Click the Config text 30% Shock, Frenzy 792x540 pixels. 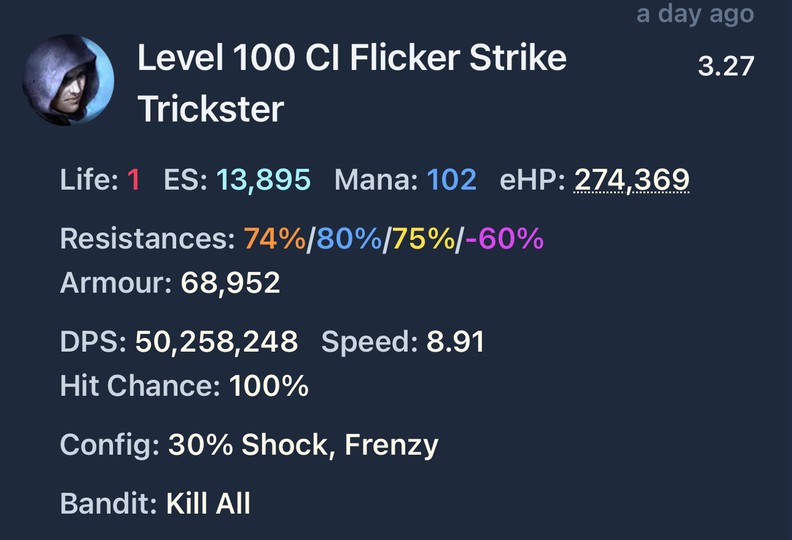[303, 444]
